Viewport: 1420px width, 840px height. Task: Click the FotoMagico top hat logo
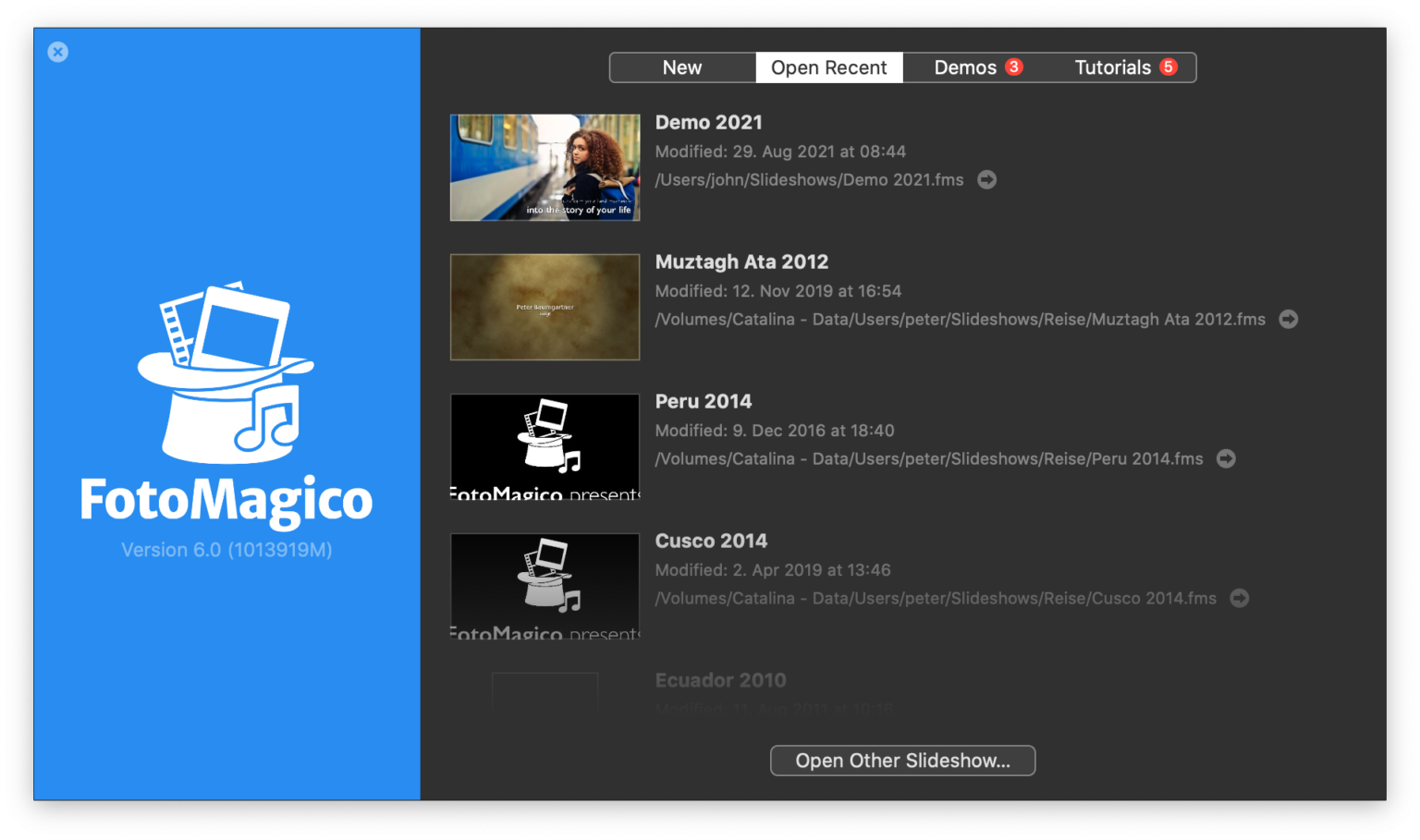(x=226, y=373)
